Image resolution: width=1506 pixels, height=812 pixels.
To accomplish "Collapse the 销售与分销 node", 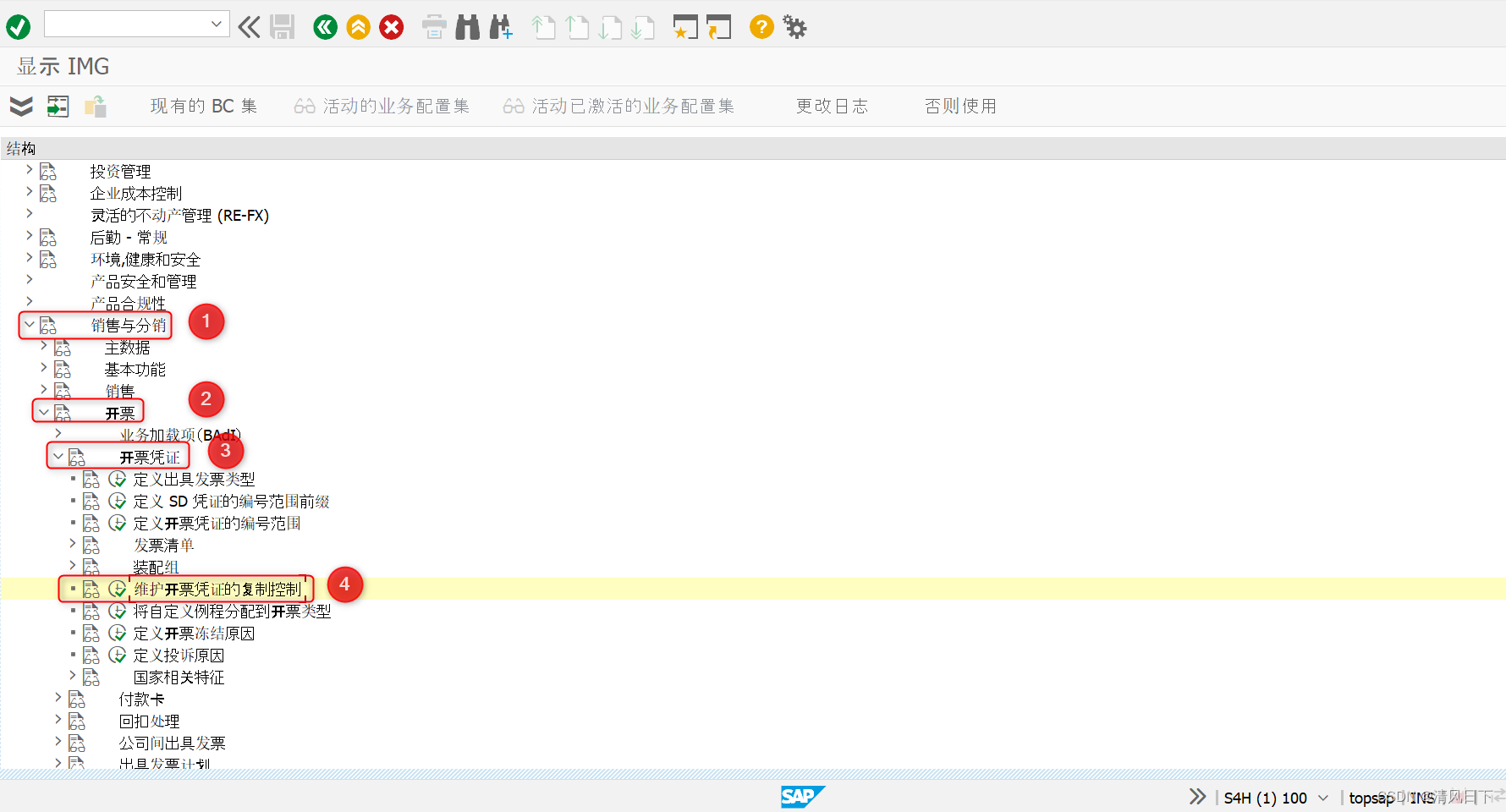I will [30, 324].
